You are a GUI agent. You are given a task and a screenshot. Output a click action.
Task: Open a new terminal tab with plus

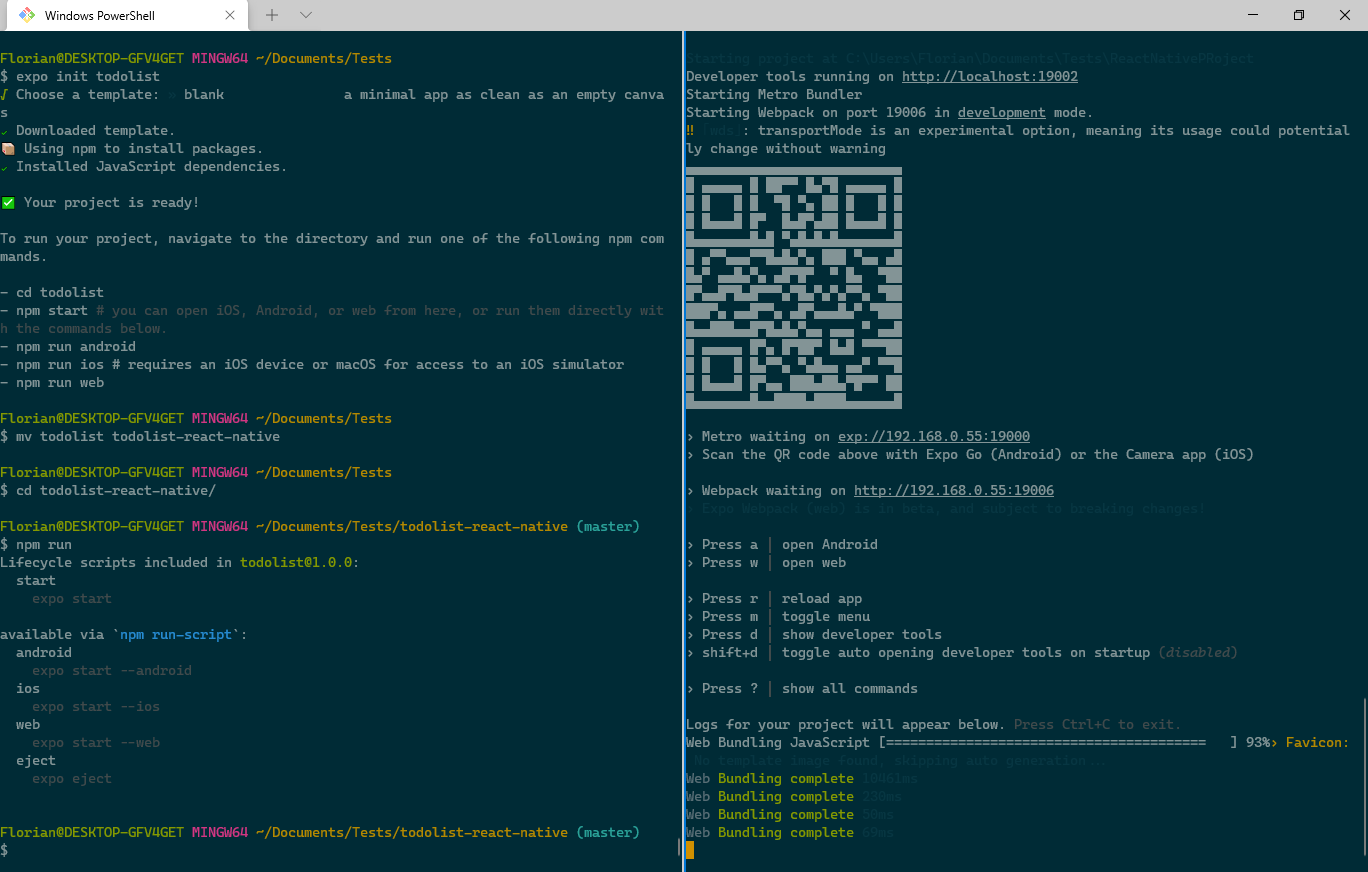[x=272, y=15]
